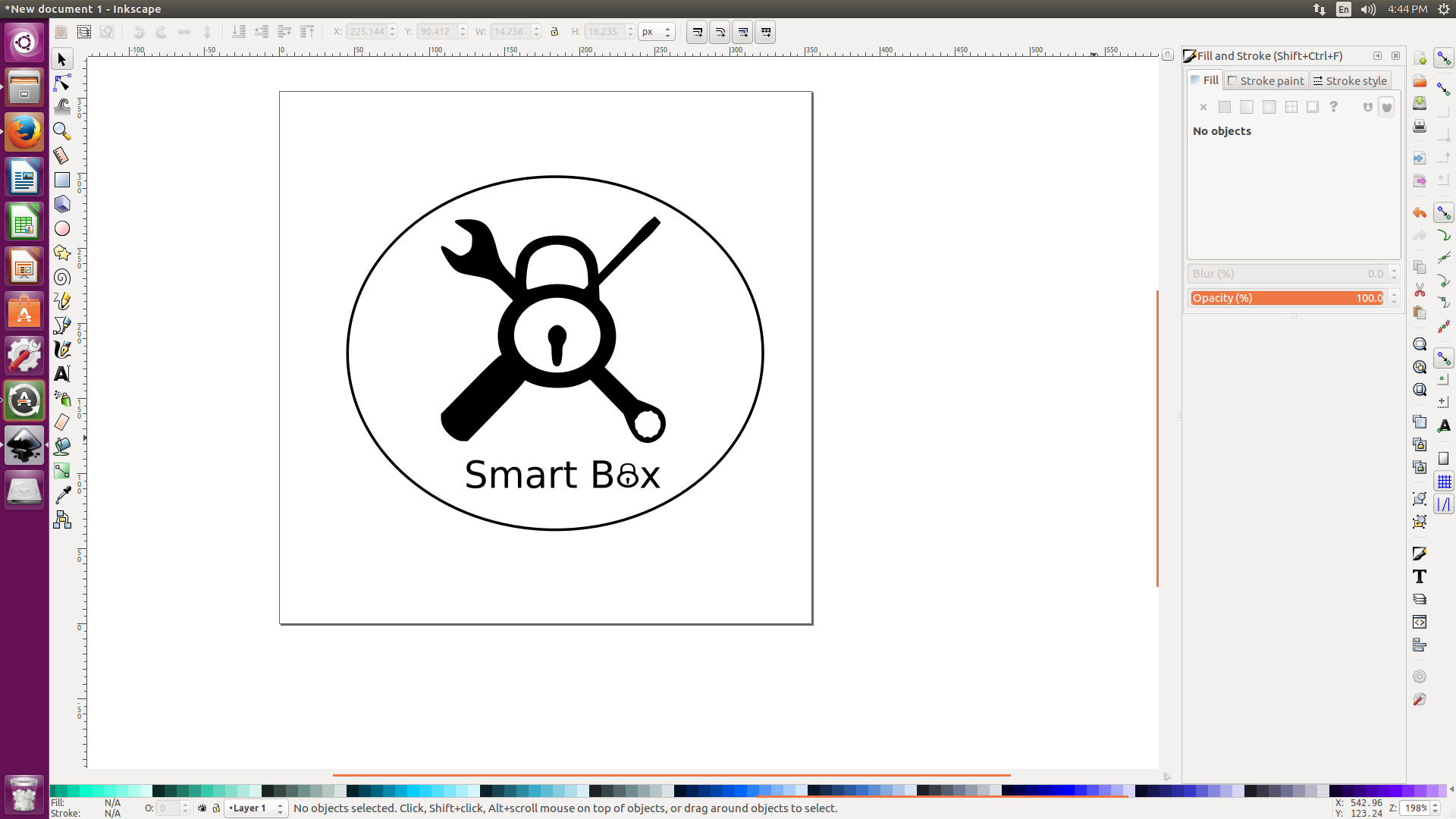Click the zoom percentage field at bottom right
Viewport: 1456px width, 819px height.
[1417, 808]
